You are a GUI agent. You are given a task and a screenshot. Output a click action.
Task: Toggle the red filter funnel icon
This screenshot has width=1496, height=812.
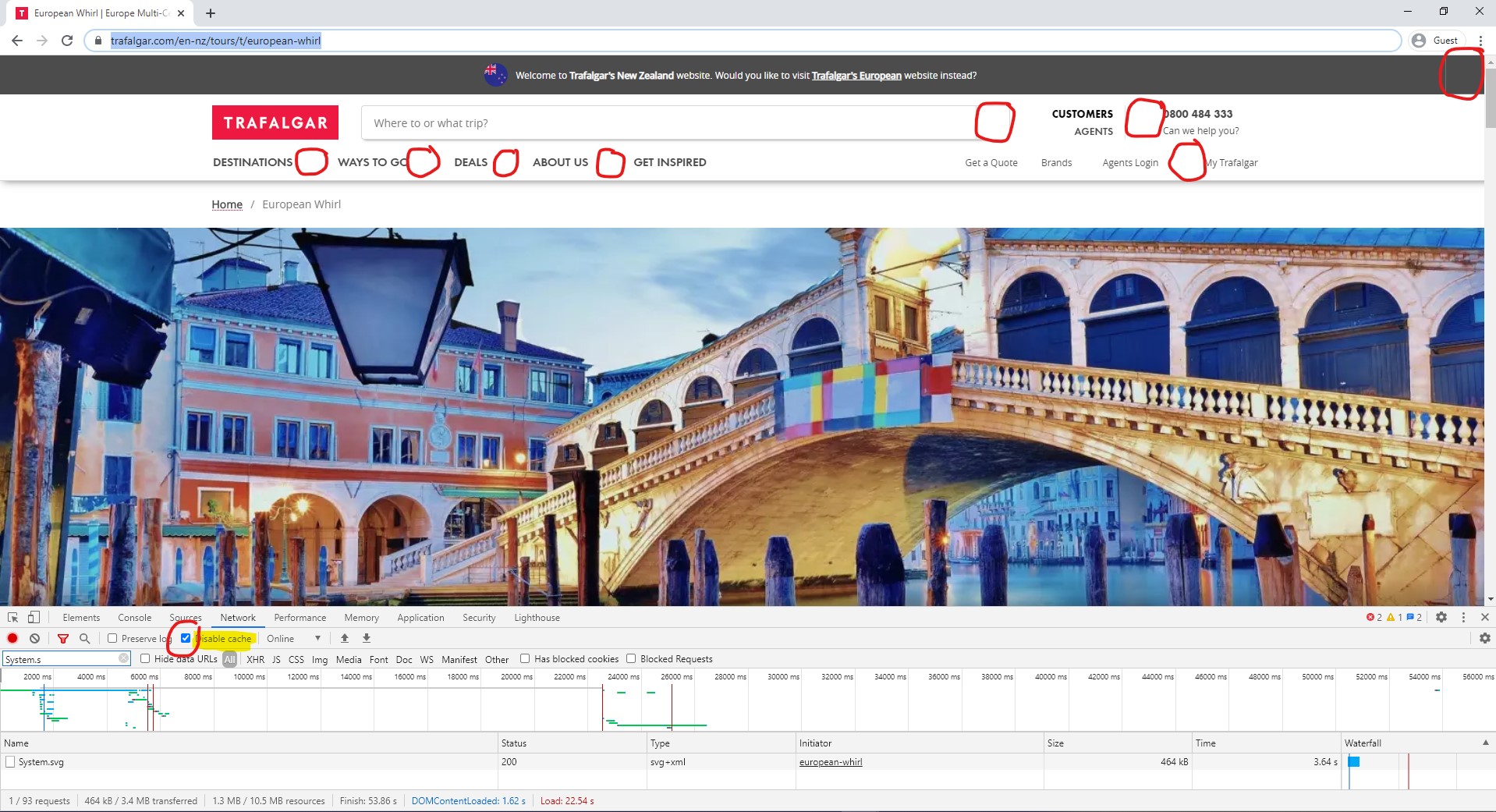pos(63,638)
